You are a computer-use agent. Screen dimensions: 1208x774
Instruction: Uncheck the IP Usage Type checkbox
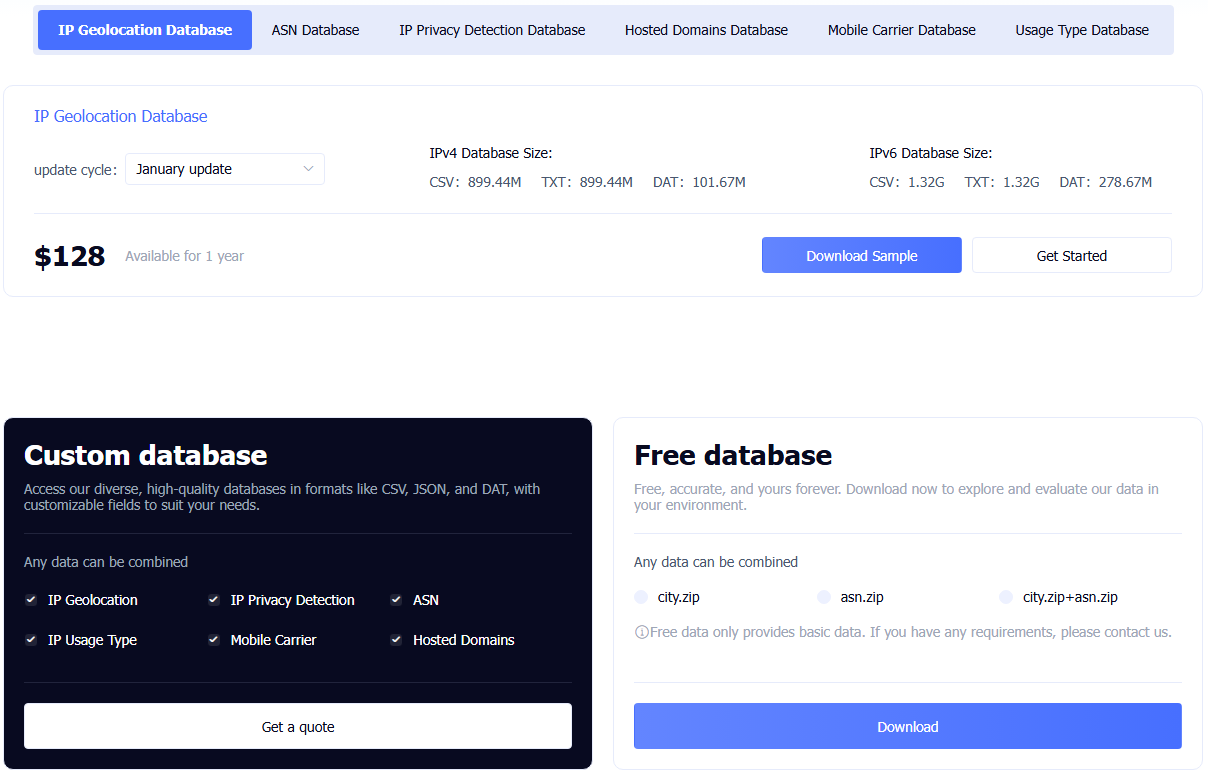[x=31, y=640]
